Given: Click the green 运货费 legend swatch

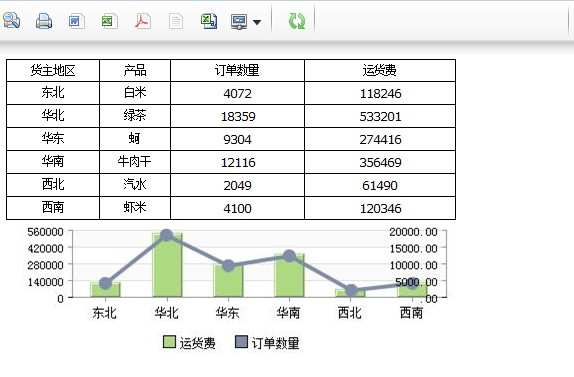Looking at the screenshot, I should click(x=169, y=341).
